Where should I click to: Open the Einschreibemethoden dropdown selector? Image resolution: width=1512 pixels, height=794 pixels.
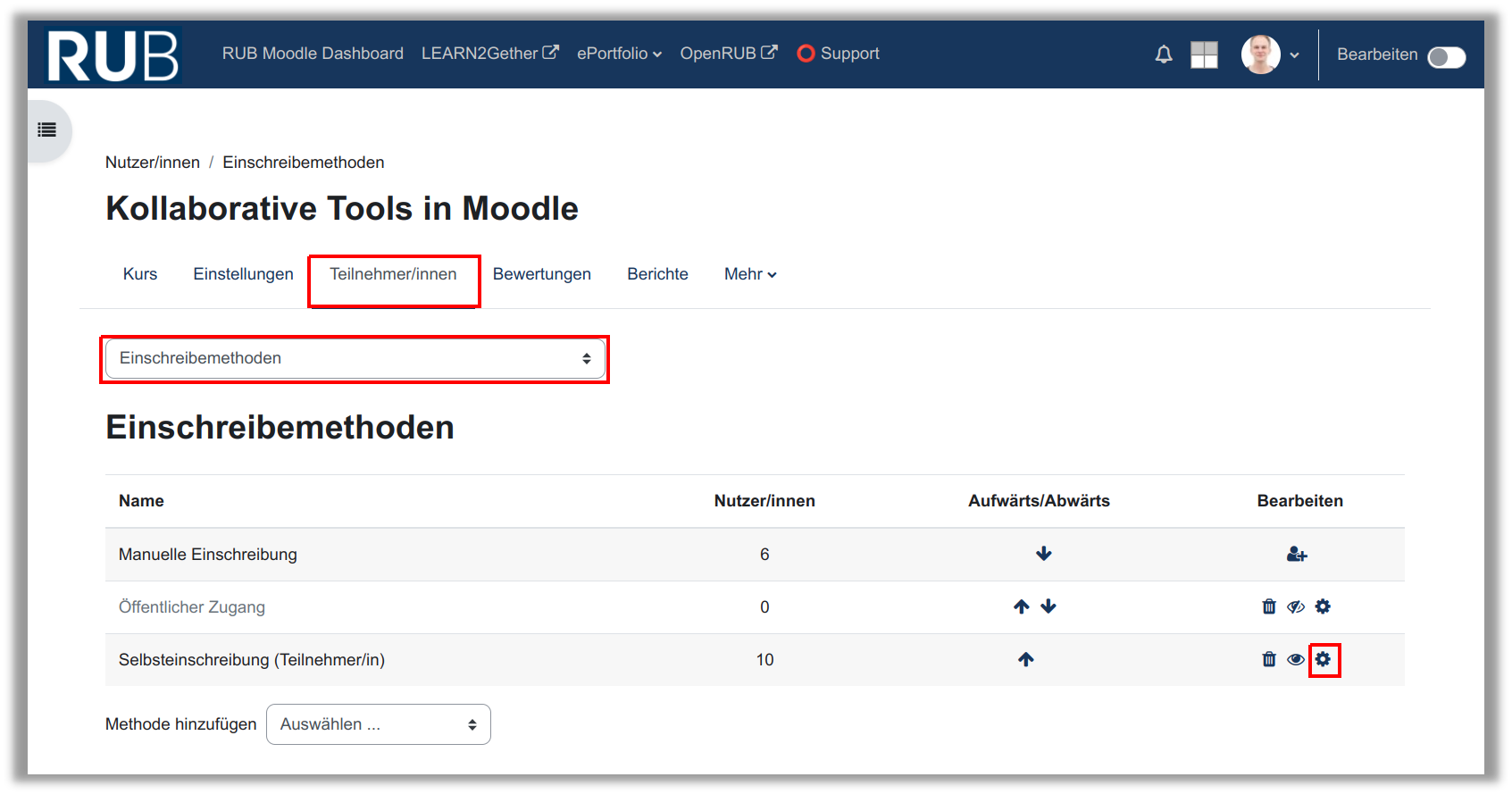[355, 359]
